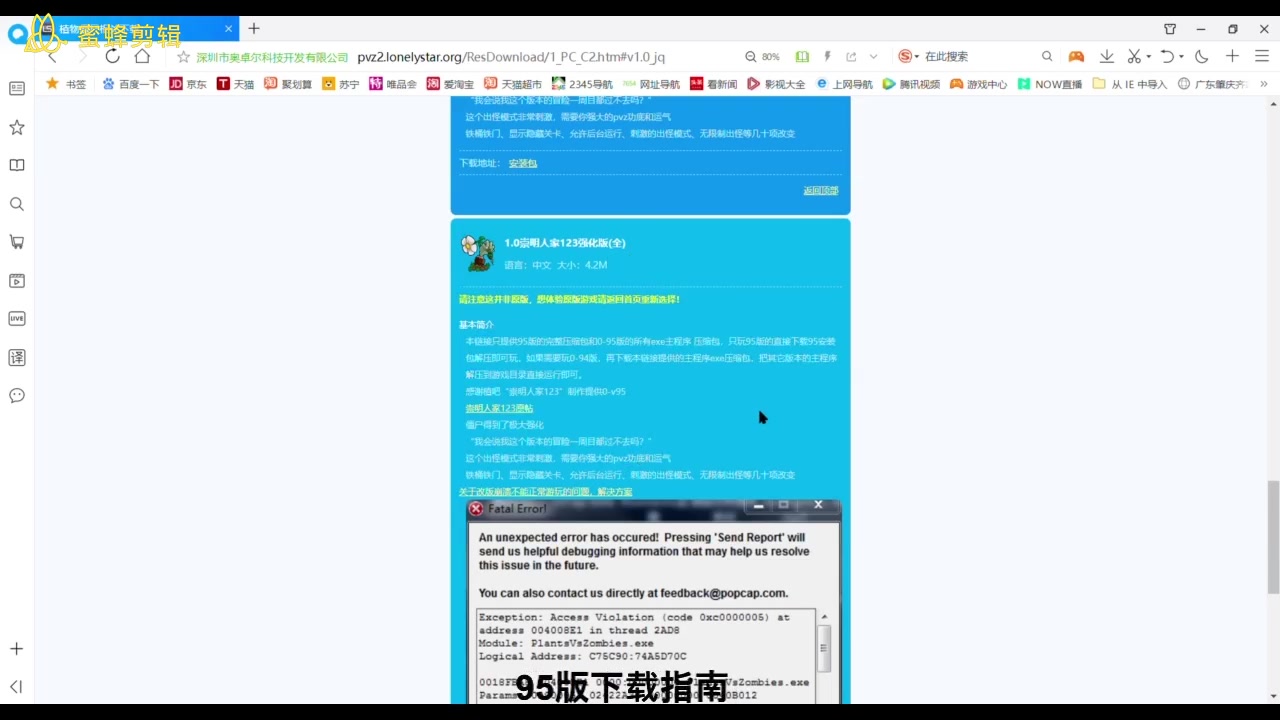Bookmark this page with the star icon
This screenshot has height=720, width=1280.
[183, 57]
